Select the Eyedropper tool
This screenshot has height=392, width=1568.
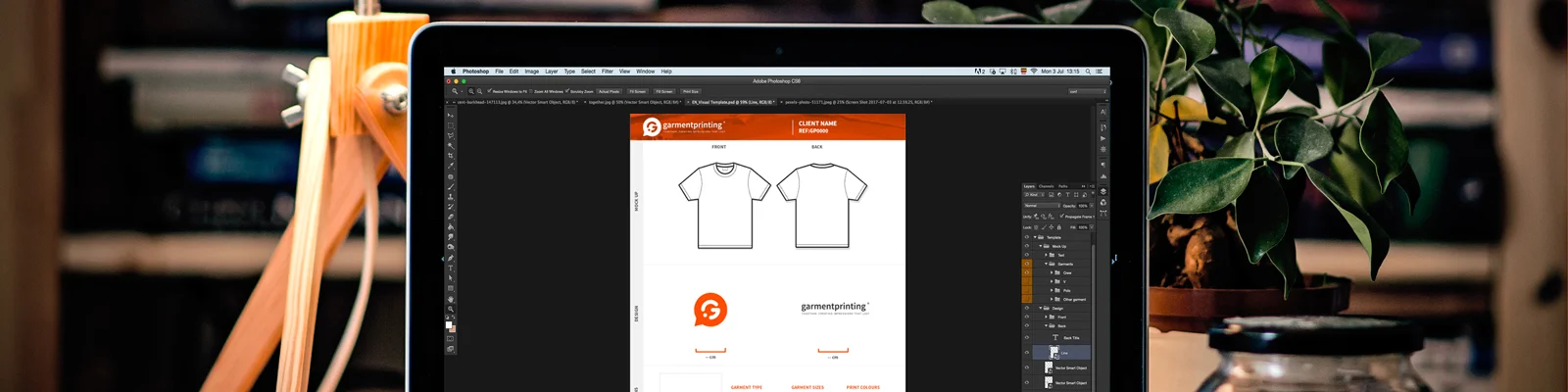point(451,166)
